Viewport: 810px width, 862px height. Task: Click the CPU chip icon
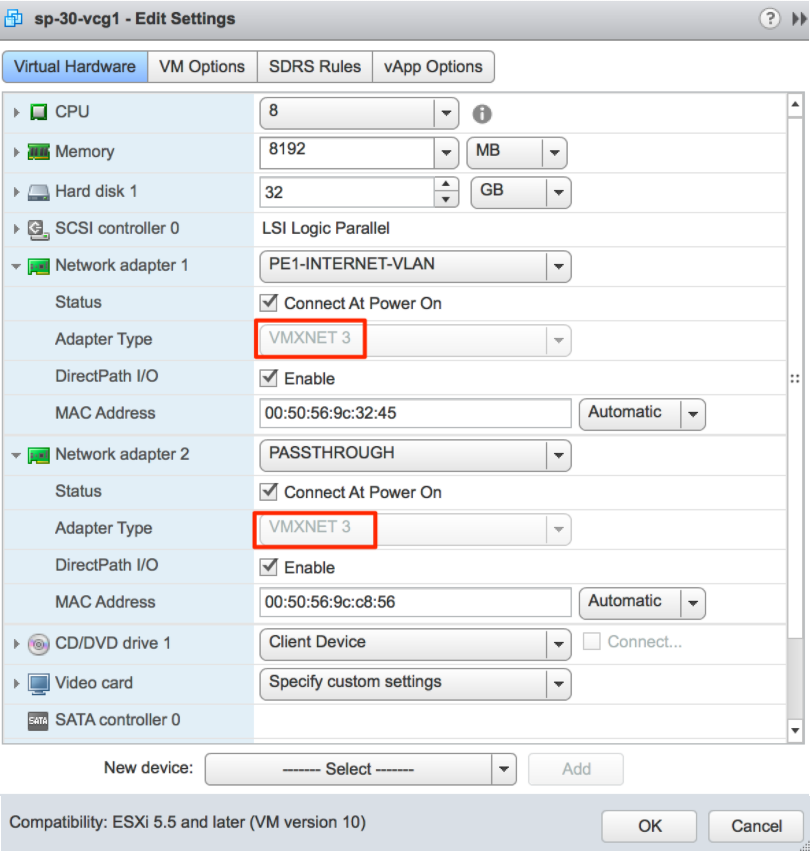39,112
